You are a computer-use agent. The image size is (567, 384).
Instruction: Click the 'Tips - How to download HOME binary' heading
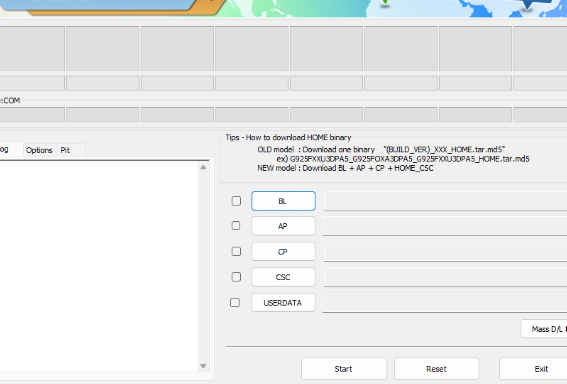click(288, 137)
